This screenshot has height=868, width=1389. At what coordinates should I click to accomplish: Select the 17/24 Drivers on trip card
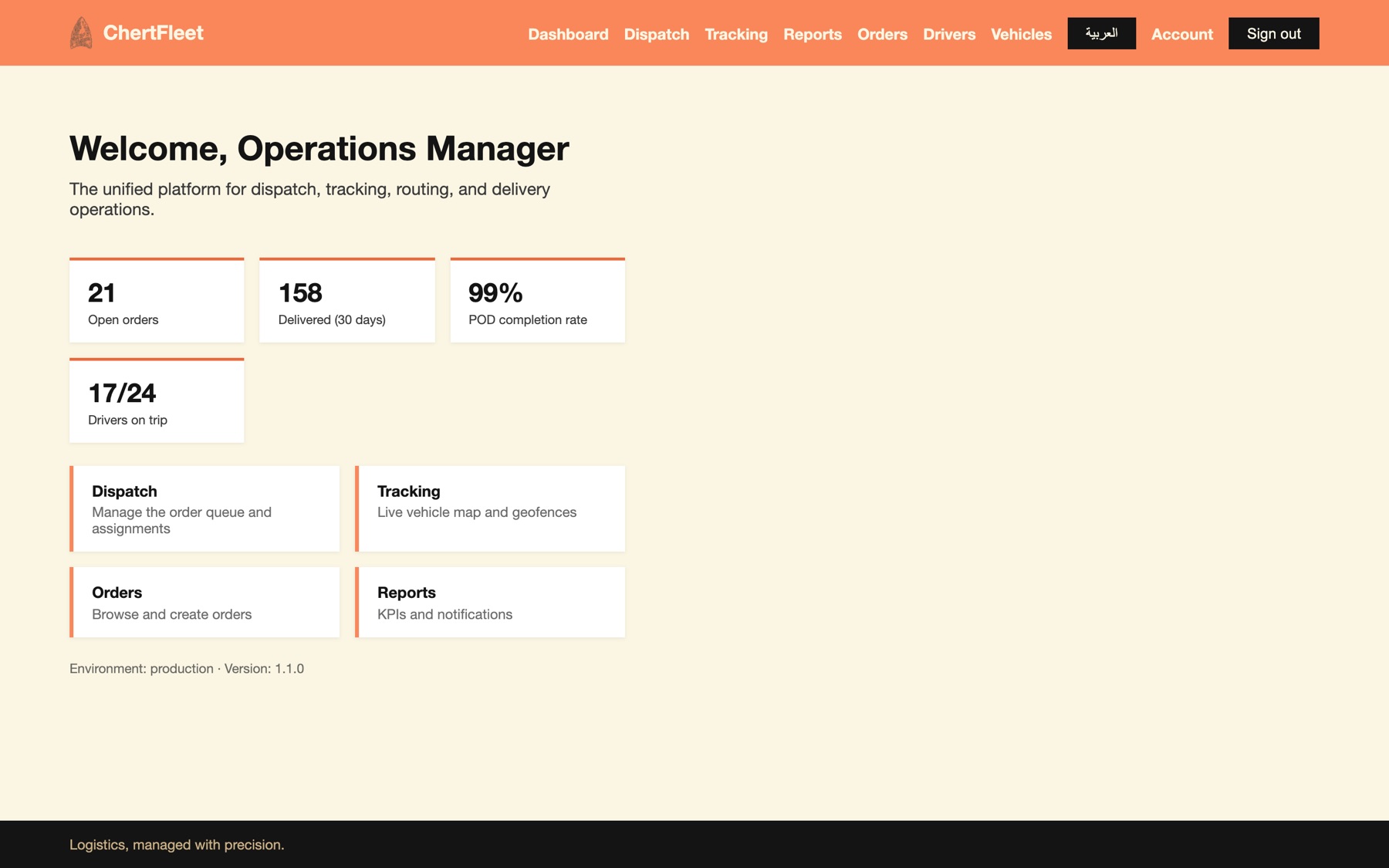157,400
